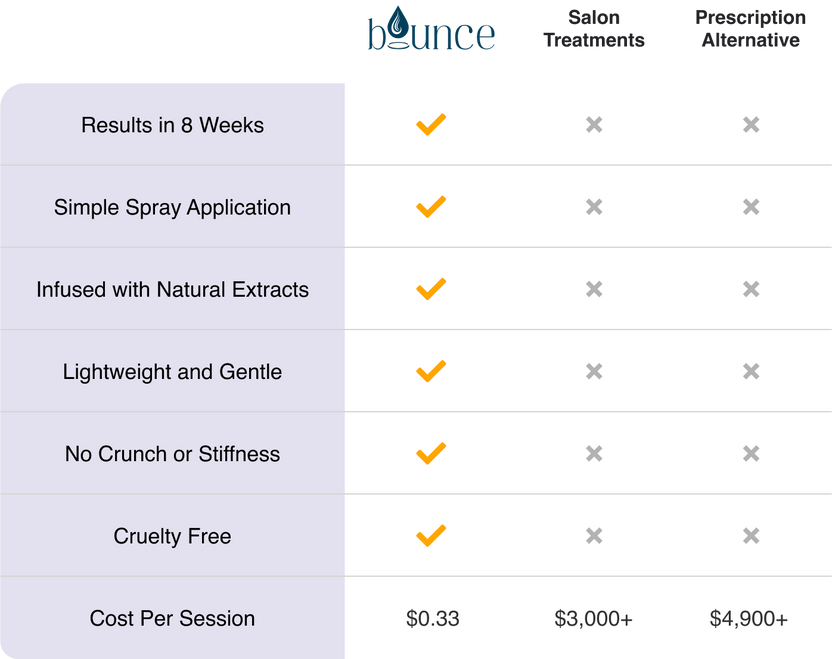This screenshot has width=832, height=659.
Task: Click the Infused with Natural Extracts label
Action: tap(172, 289)
